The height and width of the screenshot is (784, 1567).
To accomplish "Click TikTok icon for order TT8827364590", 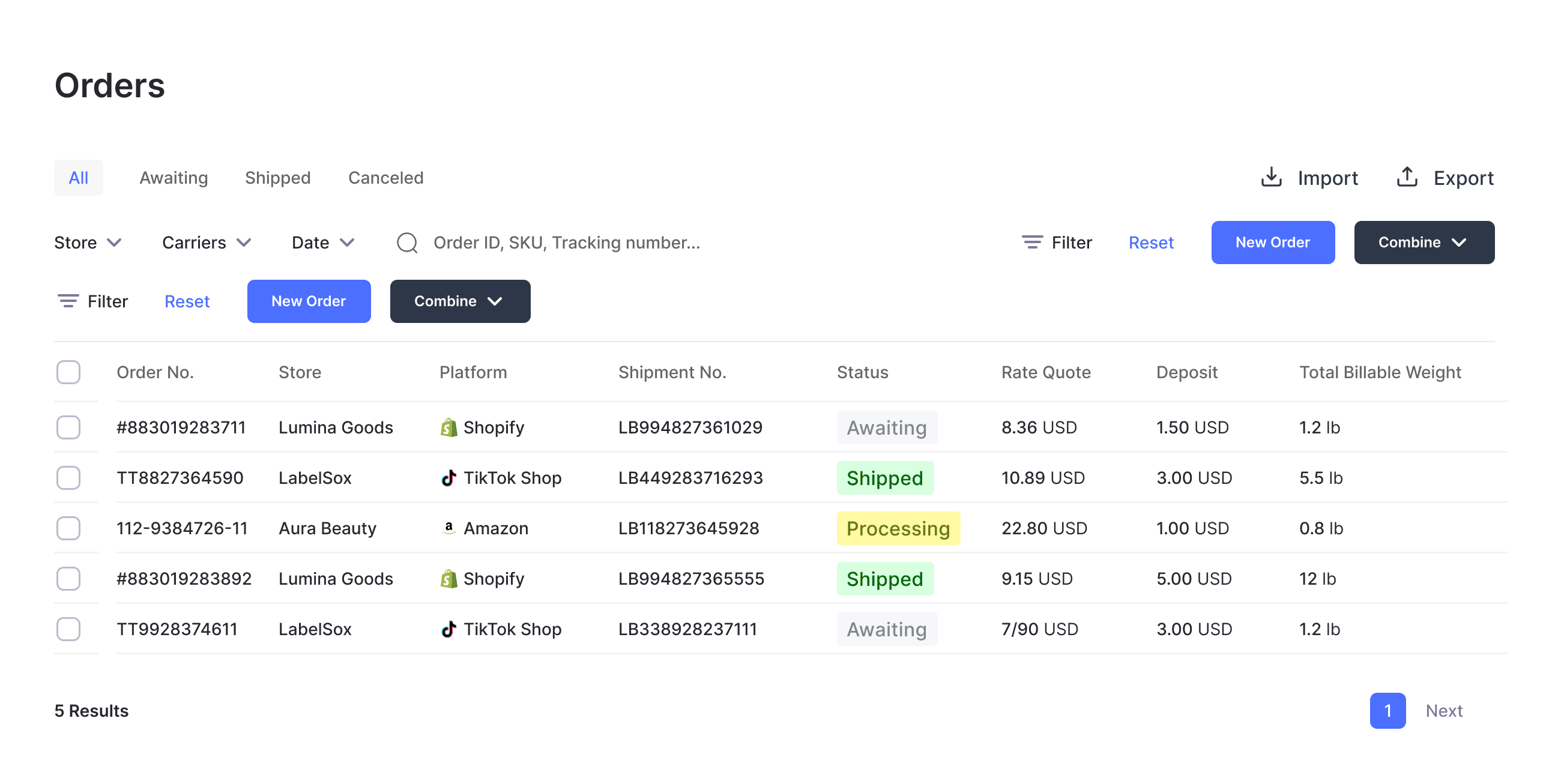I will click(448, 478).
